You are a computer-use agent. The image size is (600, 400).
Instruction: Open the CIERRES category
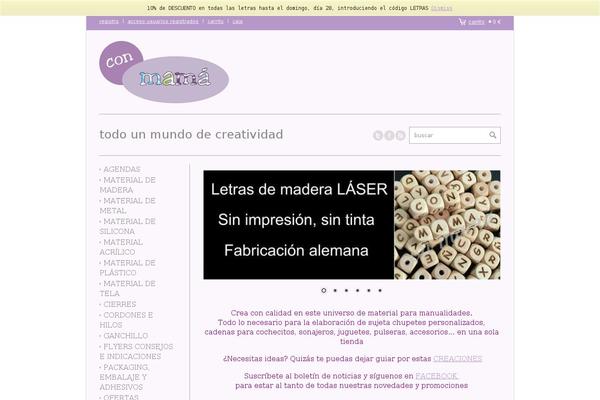[120, 304]
